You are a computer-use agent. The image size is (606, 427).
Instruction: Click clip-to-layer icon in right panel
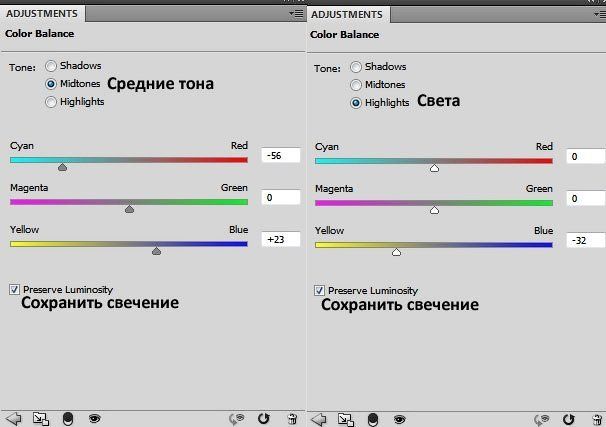(x=373, y=420)
